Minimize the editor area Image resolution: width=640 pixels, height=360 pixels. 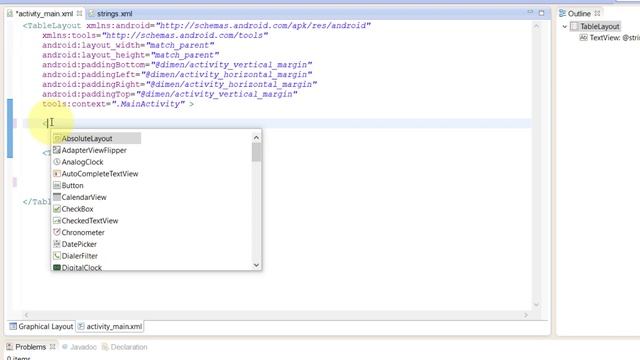[x=530, y=13]
